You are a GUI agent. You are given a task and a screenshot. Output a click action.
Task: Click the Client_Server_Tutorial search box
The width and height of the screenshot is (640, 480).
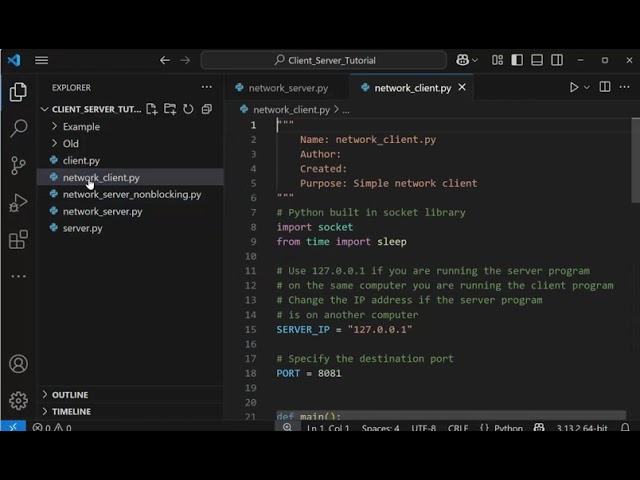pos(324,60)
